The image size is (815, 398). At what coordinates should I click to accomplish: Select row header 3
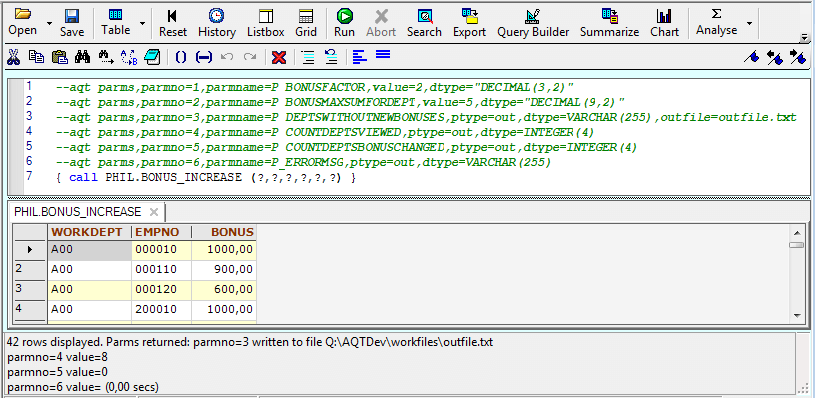(x=30, y=290)
